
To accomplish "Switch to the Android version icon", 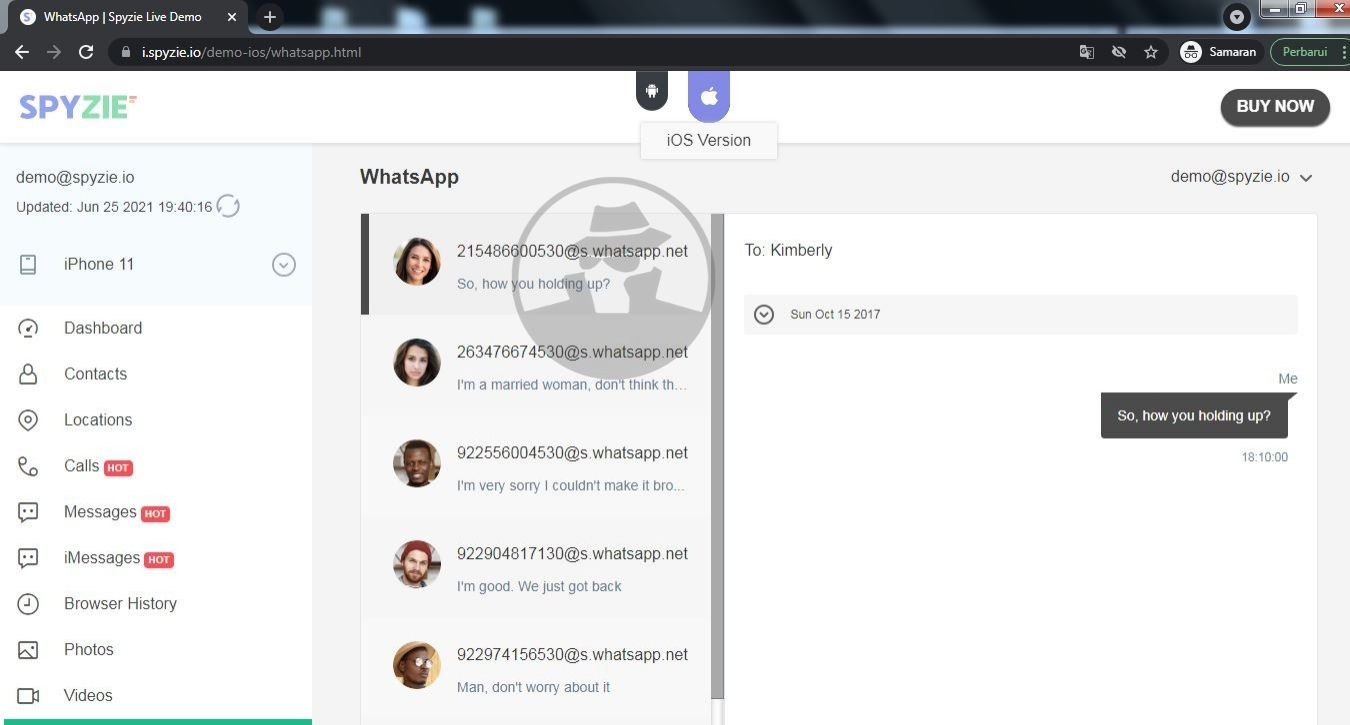I will [x=652, y=91].
